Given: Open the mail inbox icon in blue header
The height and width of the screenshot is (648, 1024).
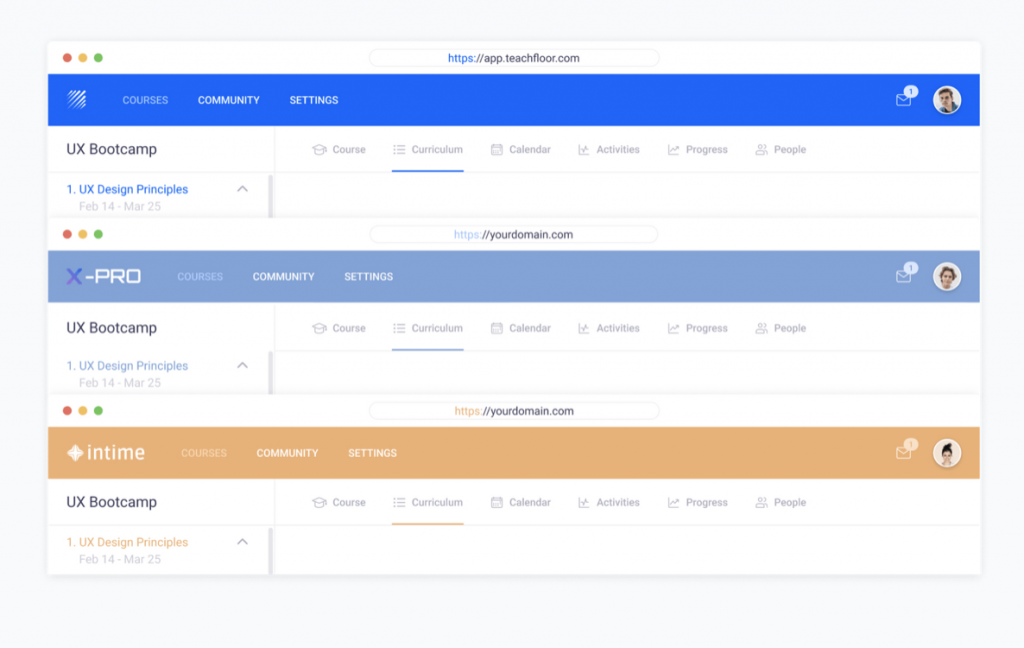Looking at the screenshot, I should pyautogui.click(x=903, y=100).
